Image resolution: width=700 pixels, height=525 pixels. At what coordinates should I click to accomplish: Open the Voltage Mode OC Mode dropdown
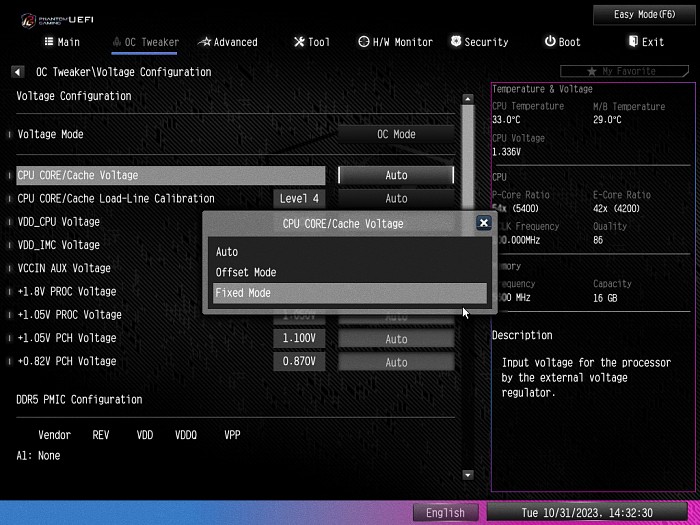396,134
